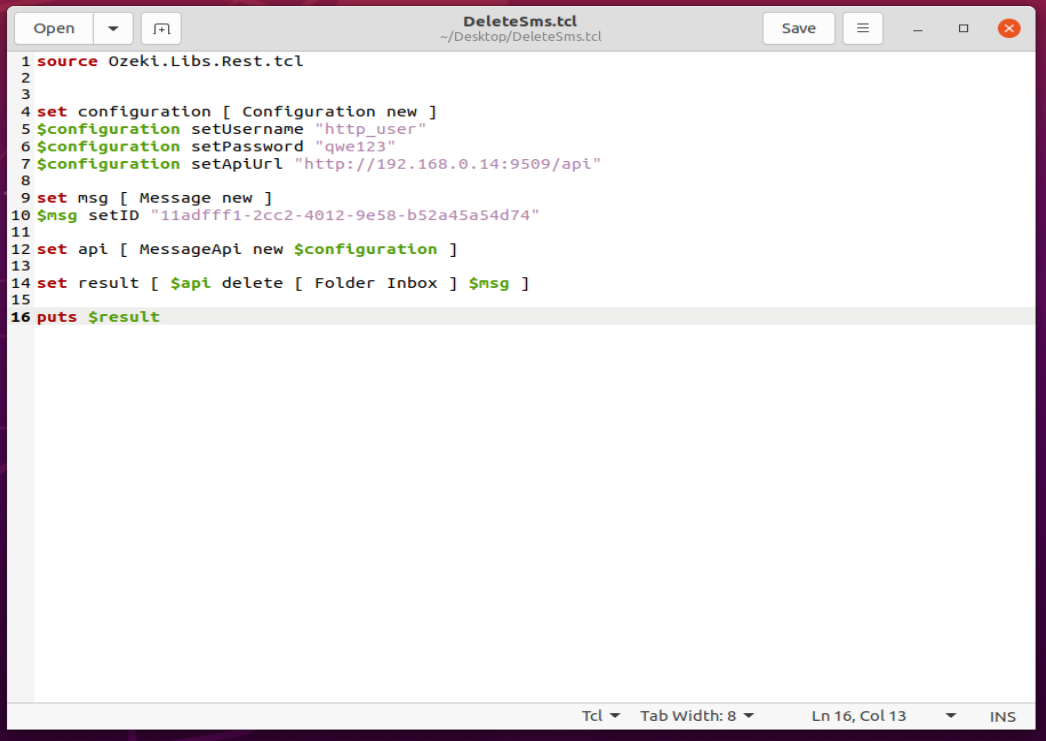Click the 'source' keyword on line 1
Image resolution: width=1046 pixels, height=741 pixels.
click(x=67, y=61)
